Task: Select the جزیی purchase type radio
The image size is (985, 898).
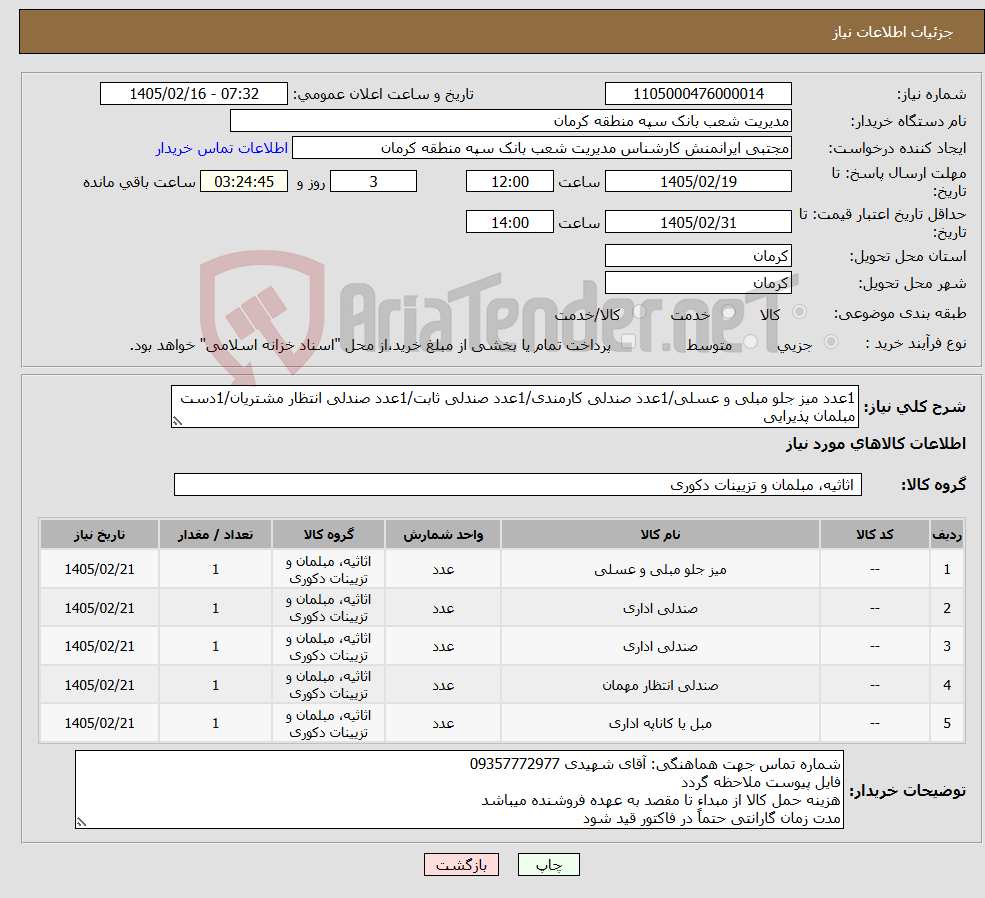Action: 831,342
